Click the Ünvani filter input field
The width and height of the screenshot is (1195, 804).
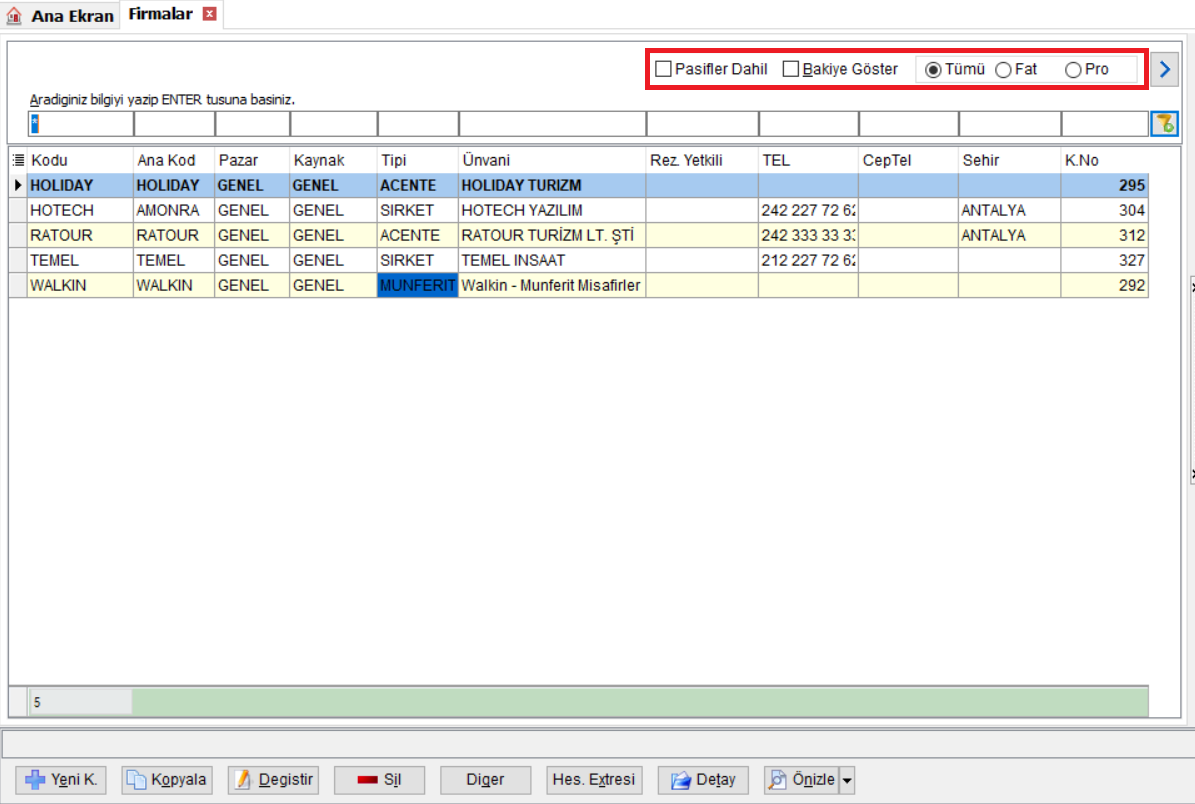(x=553, y=123)
